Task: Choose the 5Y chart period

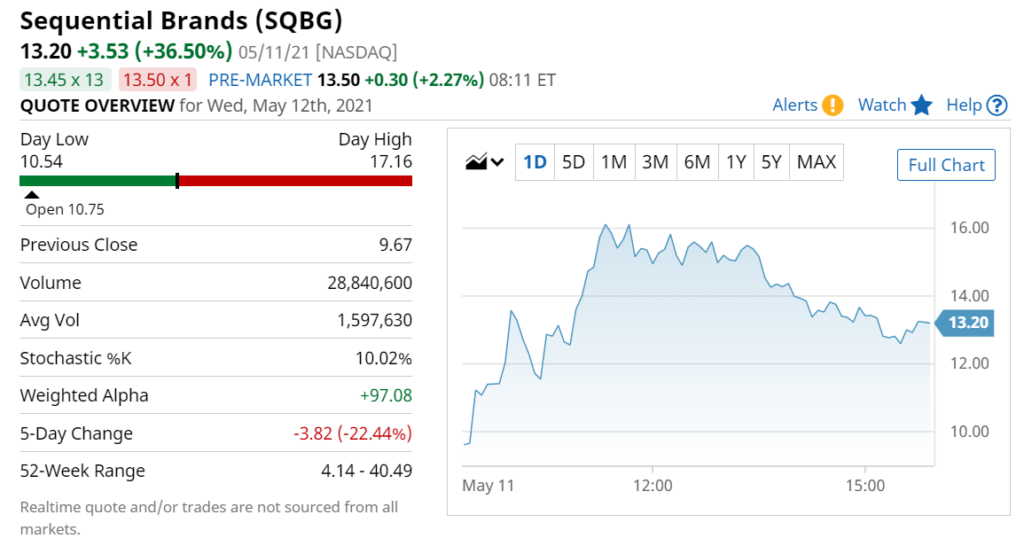Action: point(771,162)
